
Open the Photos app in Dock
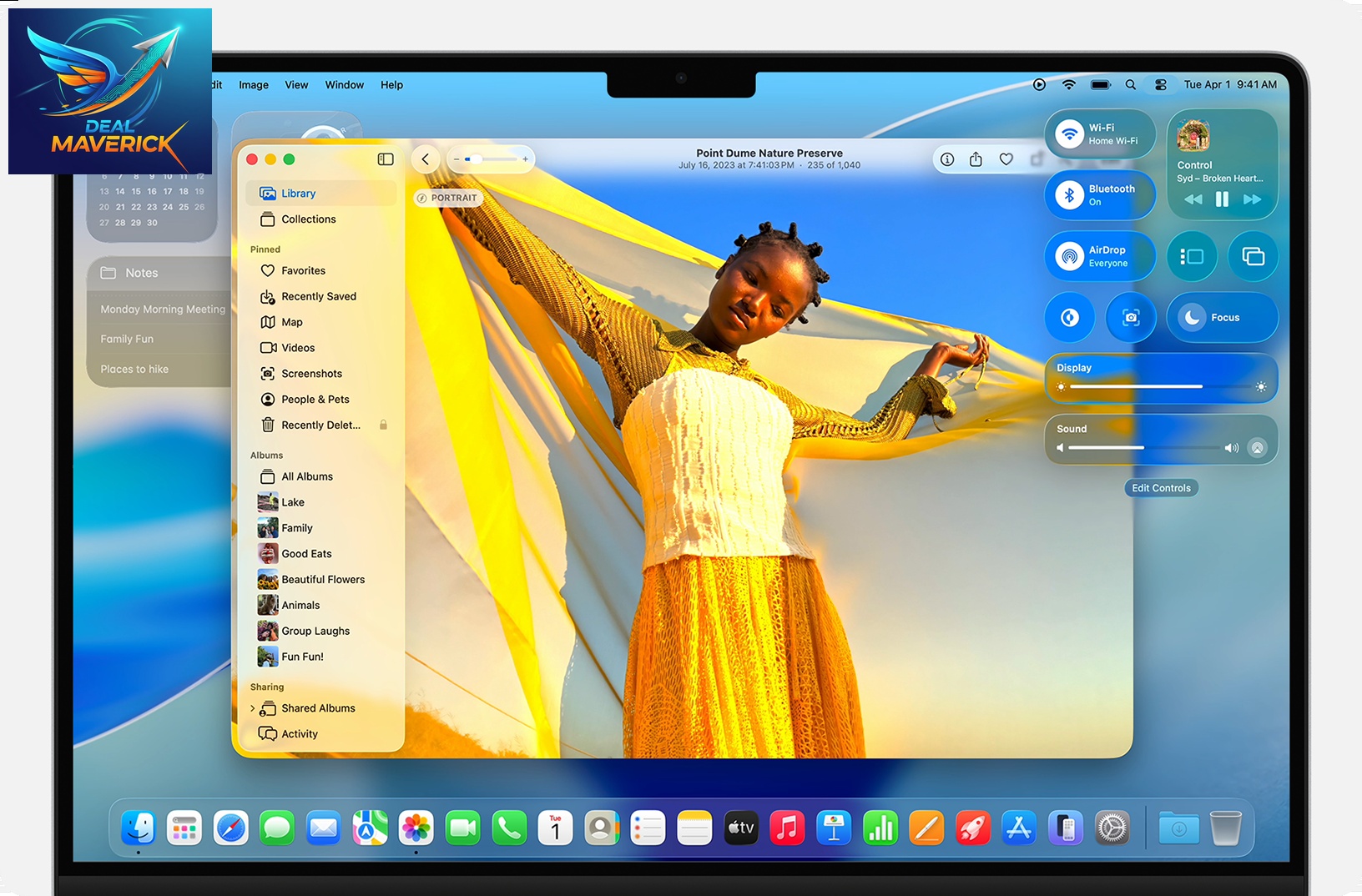(416, 828)
